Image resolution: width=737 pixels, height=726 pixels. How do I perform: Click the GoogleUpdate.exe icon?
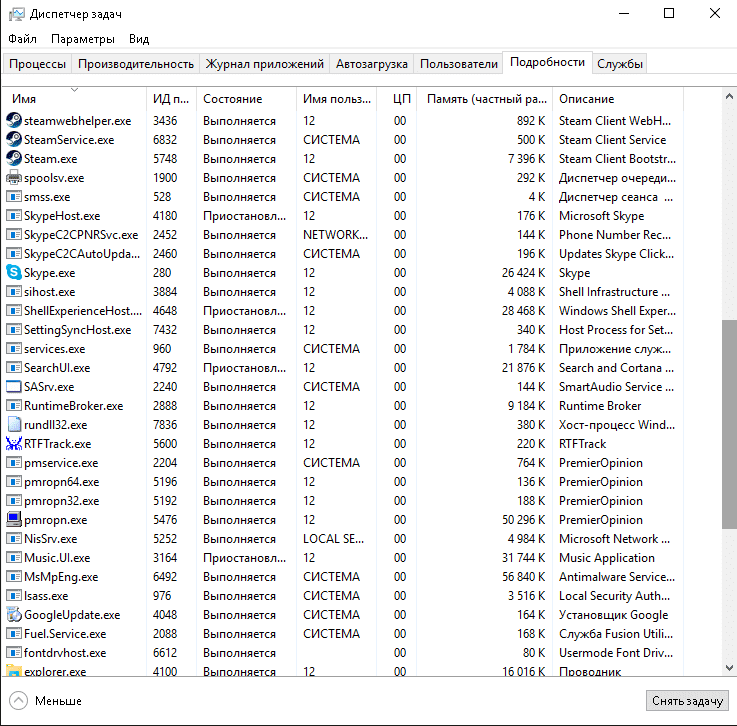click(14, 614)
